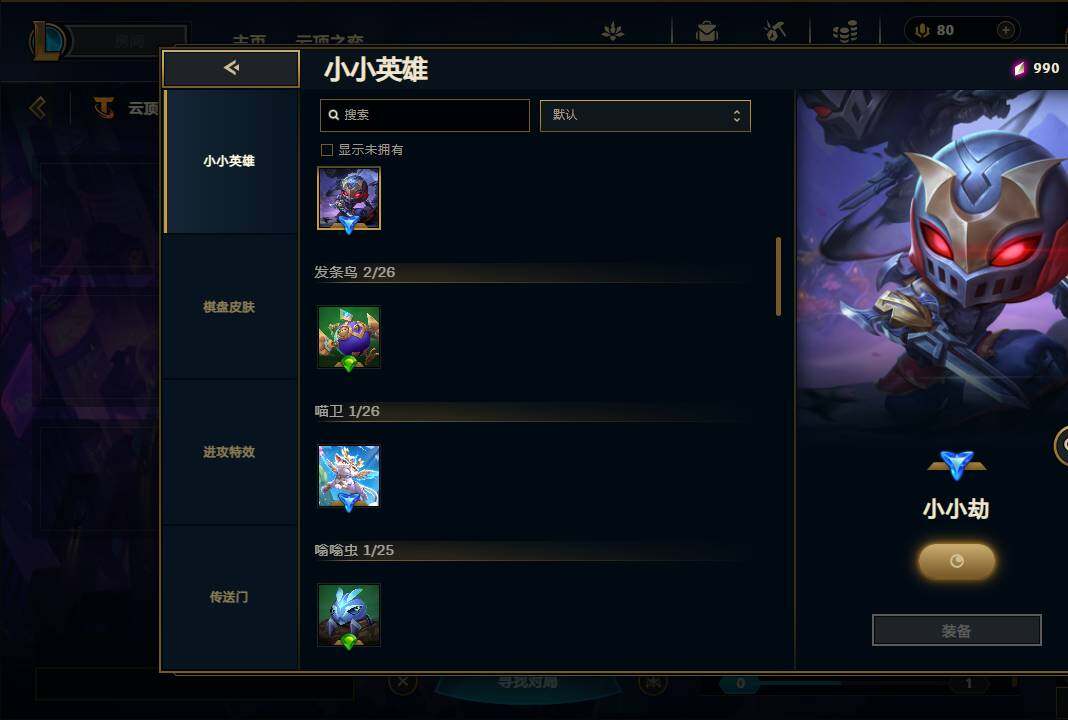Click the plus icon beside 80 currency

1005,30
